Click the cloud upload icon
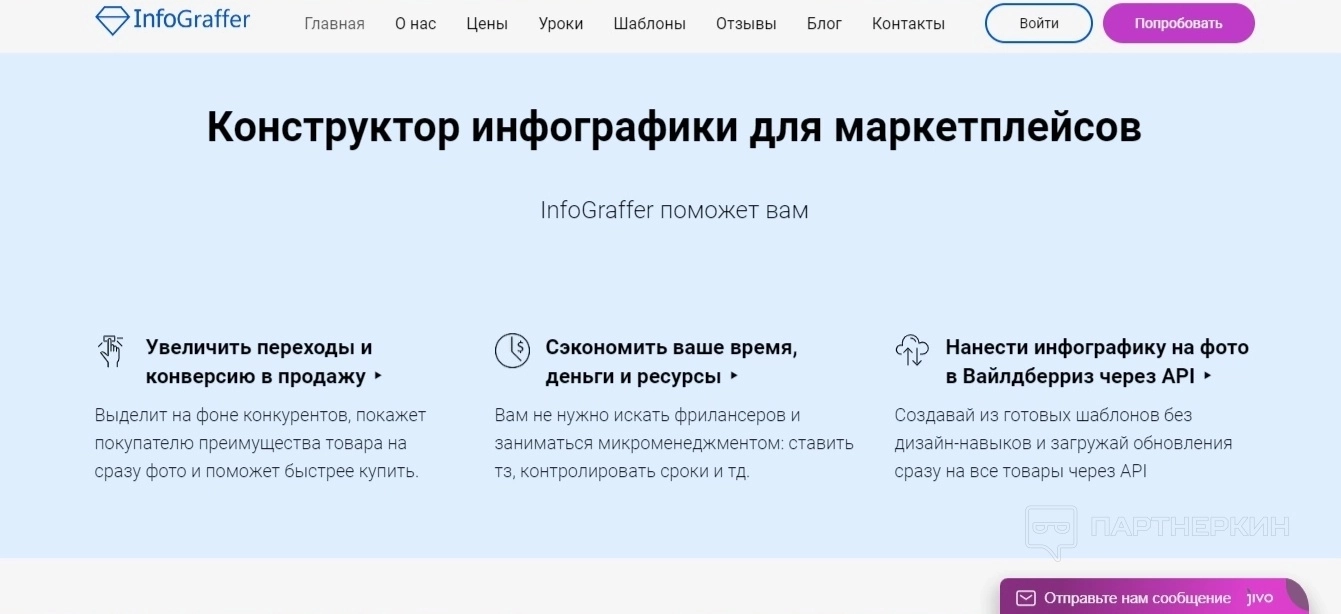Image resolution: width=1341 pixels, height=614 pixels. pyautogui.click(x=912, y=351)
